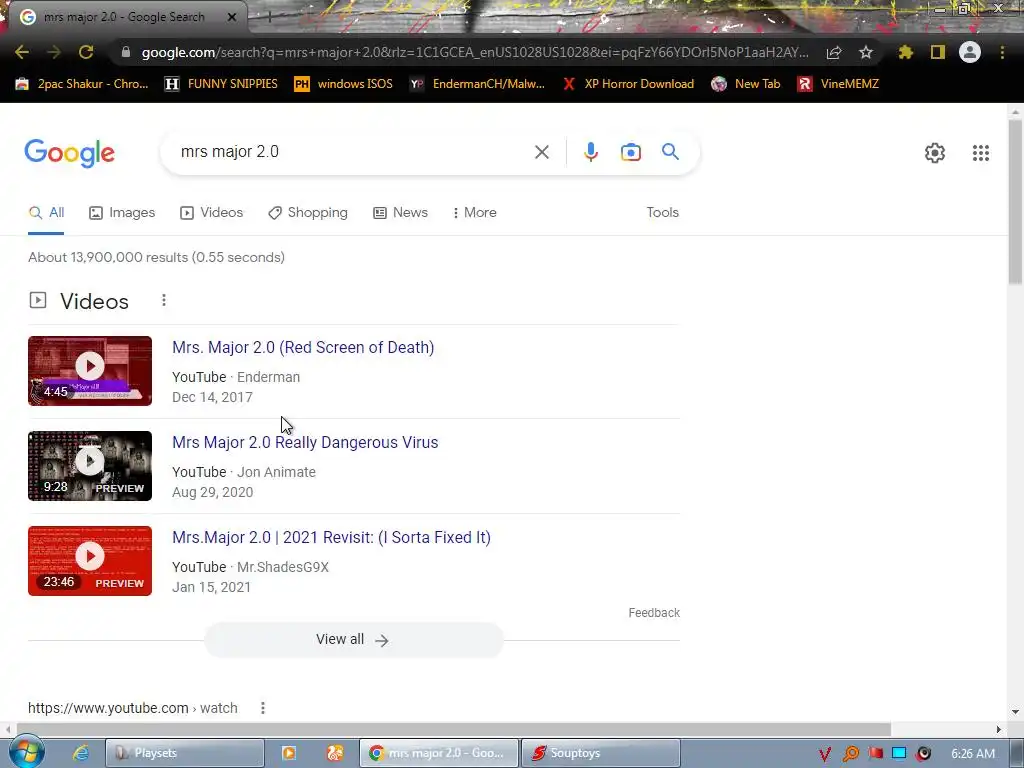Switch to the Playsets taskbar window
The height and width of the screenshot is (768, 1024).
pyautogui.click(x=185, y=753)
